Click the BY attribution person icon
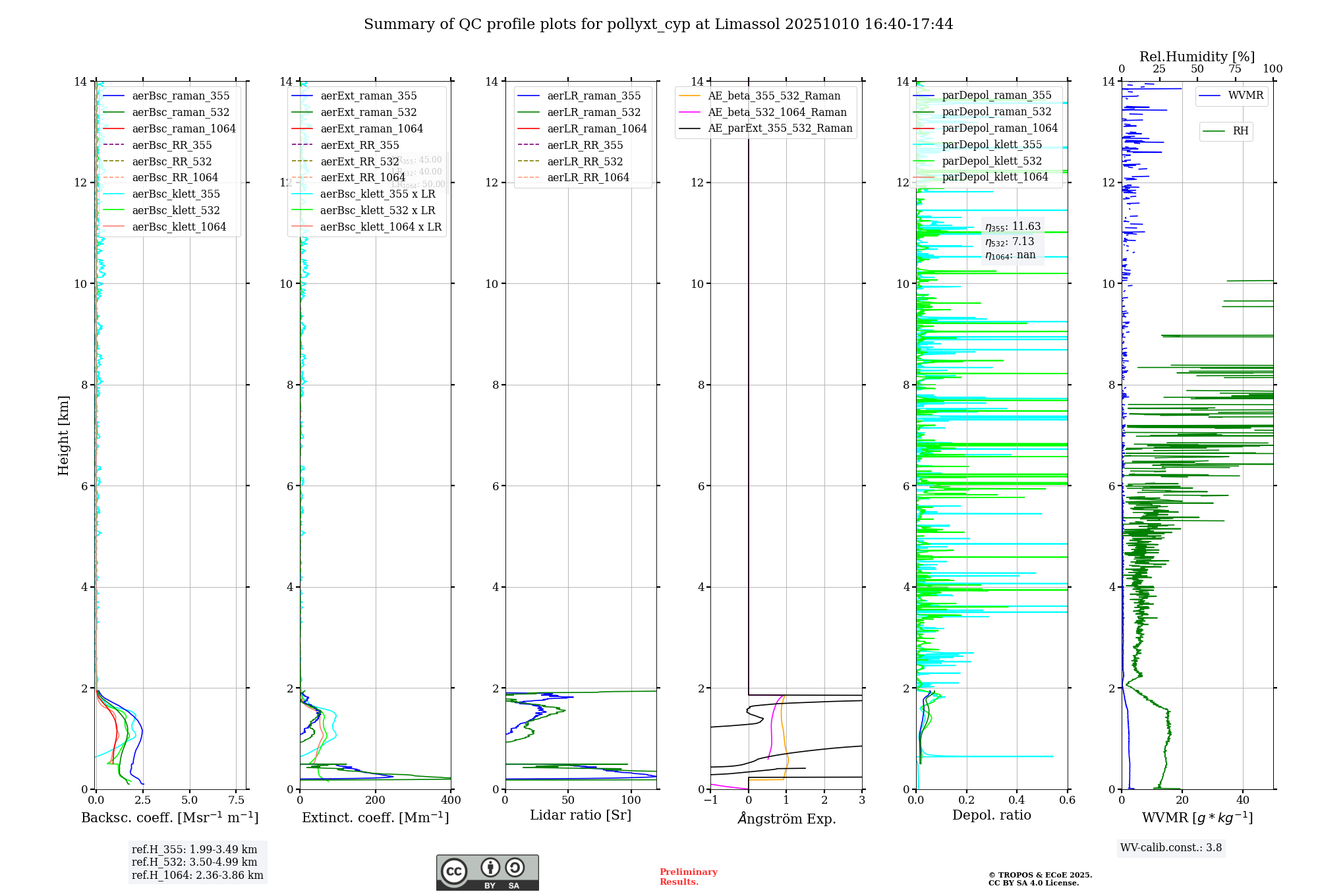 [x=490, y=868]
